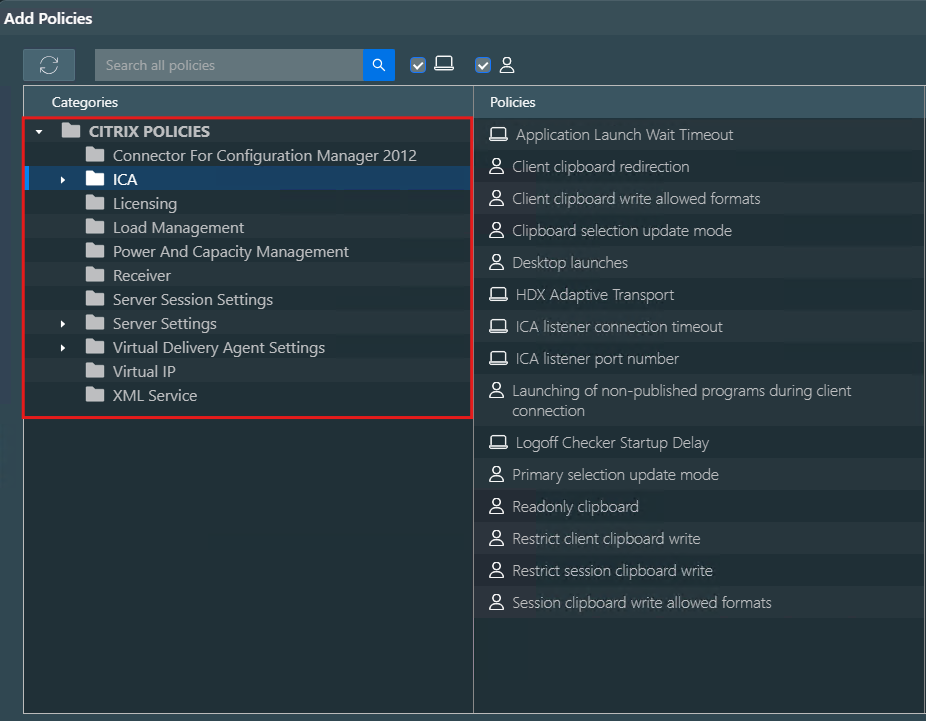The width and height of the screenshot is (926, 721).
Task: Click the computer icon beside HDX Adaptive Transport
Action: pos(497,295)
